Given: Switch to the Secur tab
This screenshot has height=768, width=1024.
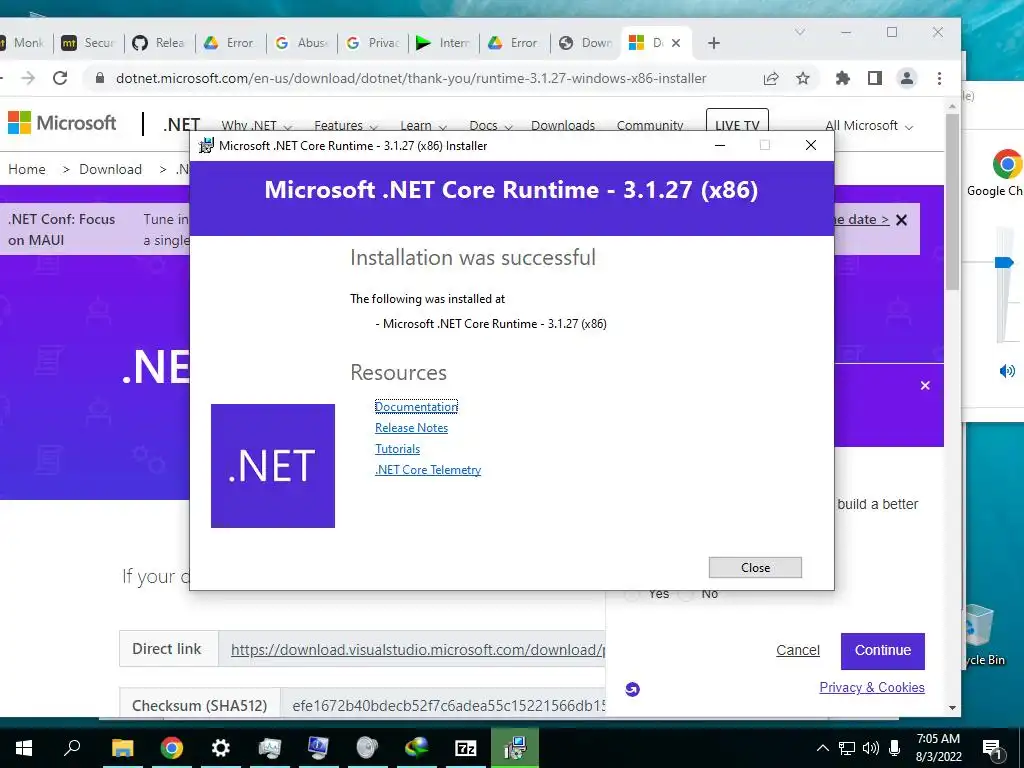Looking at the screenshot, I should 88,43.
